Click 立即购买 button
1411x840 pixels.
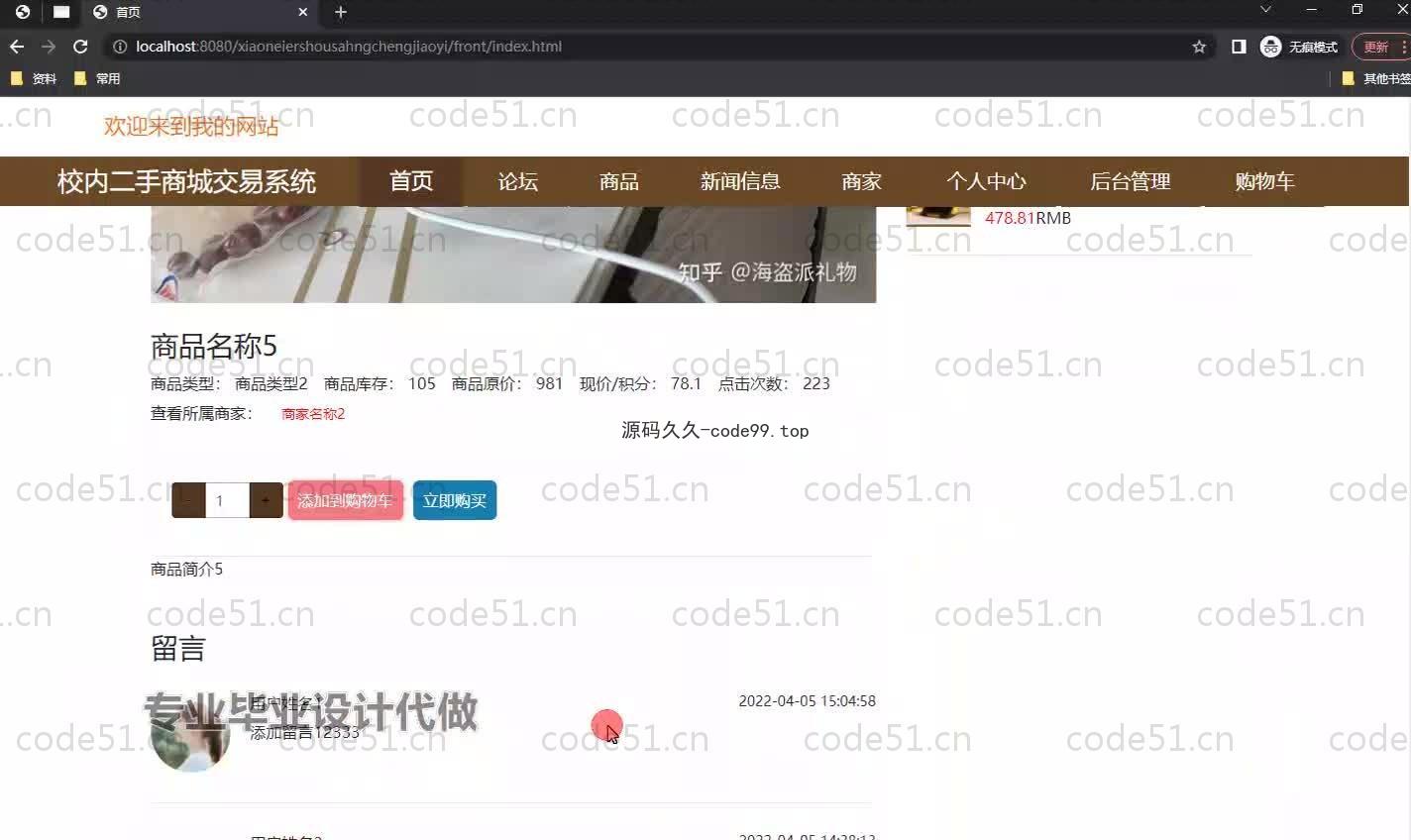455,500
